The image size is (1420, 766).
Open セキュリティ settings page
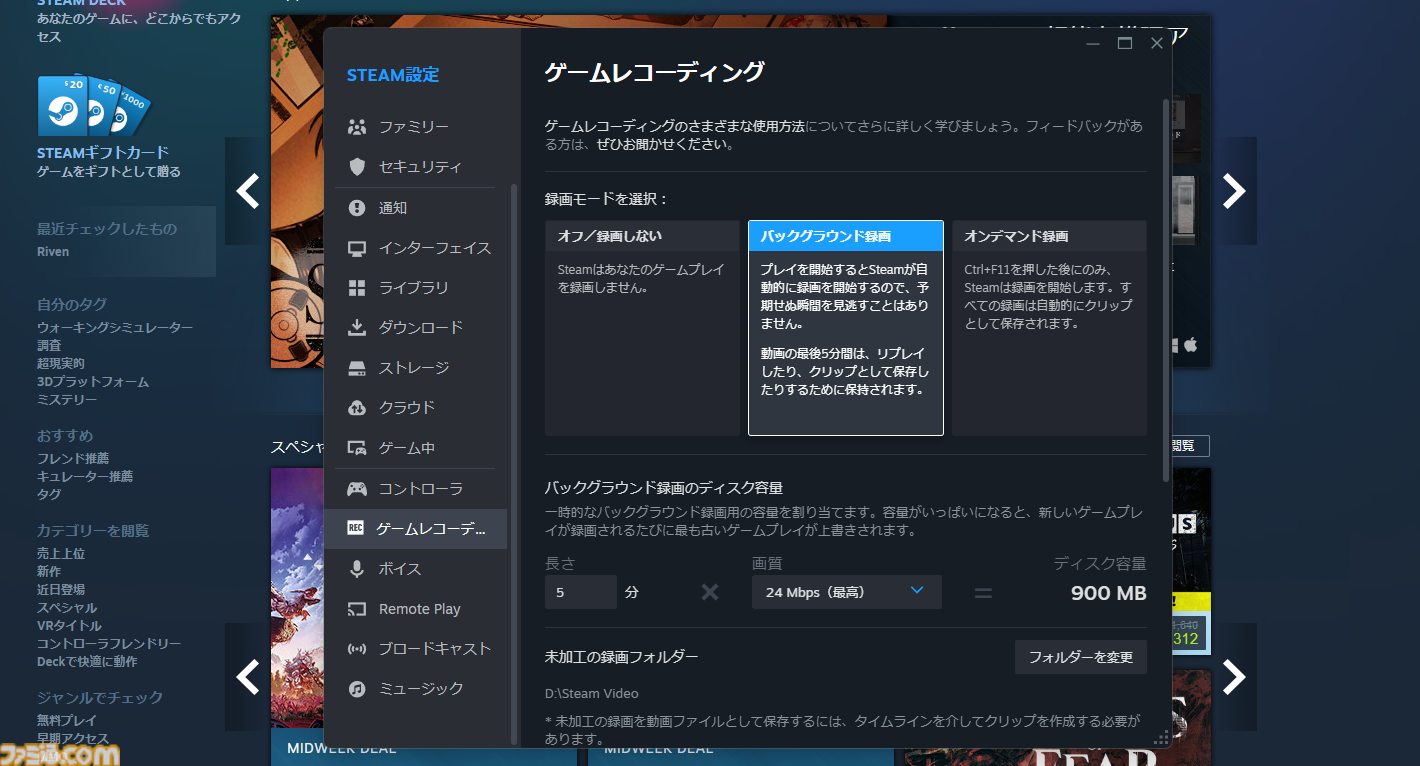tap(415, 167)
